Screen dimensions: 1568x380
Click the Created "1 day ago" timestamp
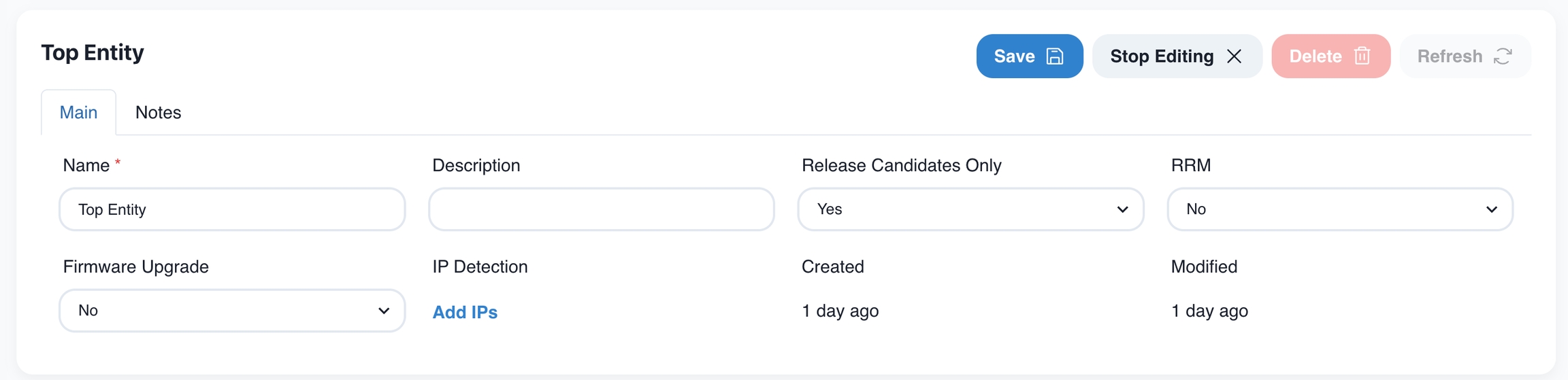pos(840,311)
